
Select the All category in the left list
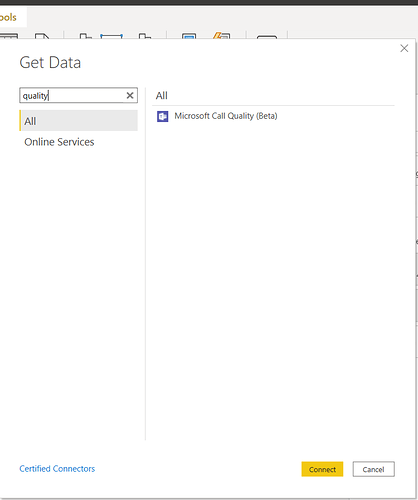click(78, 121)
